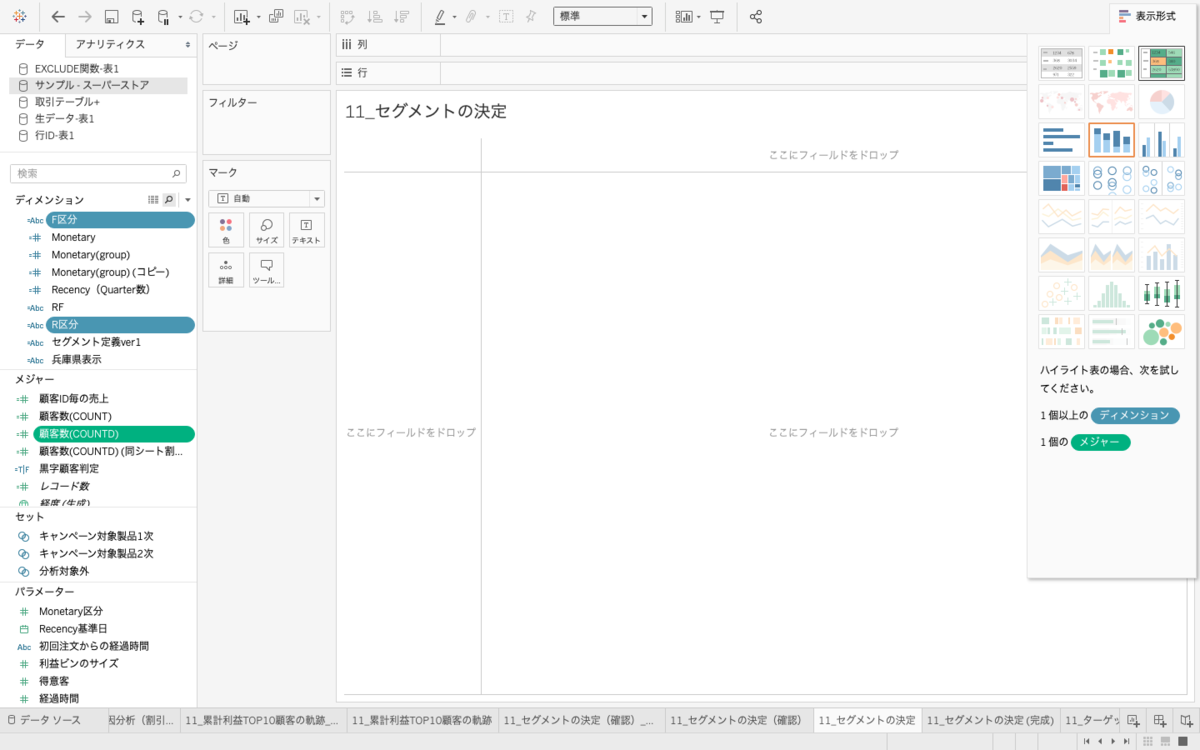Screen dimensions: 1200x750
Task: Click the Recency基準日 parameter
Action: (x=73, y=629)
